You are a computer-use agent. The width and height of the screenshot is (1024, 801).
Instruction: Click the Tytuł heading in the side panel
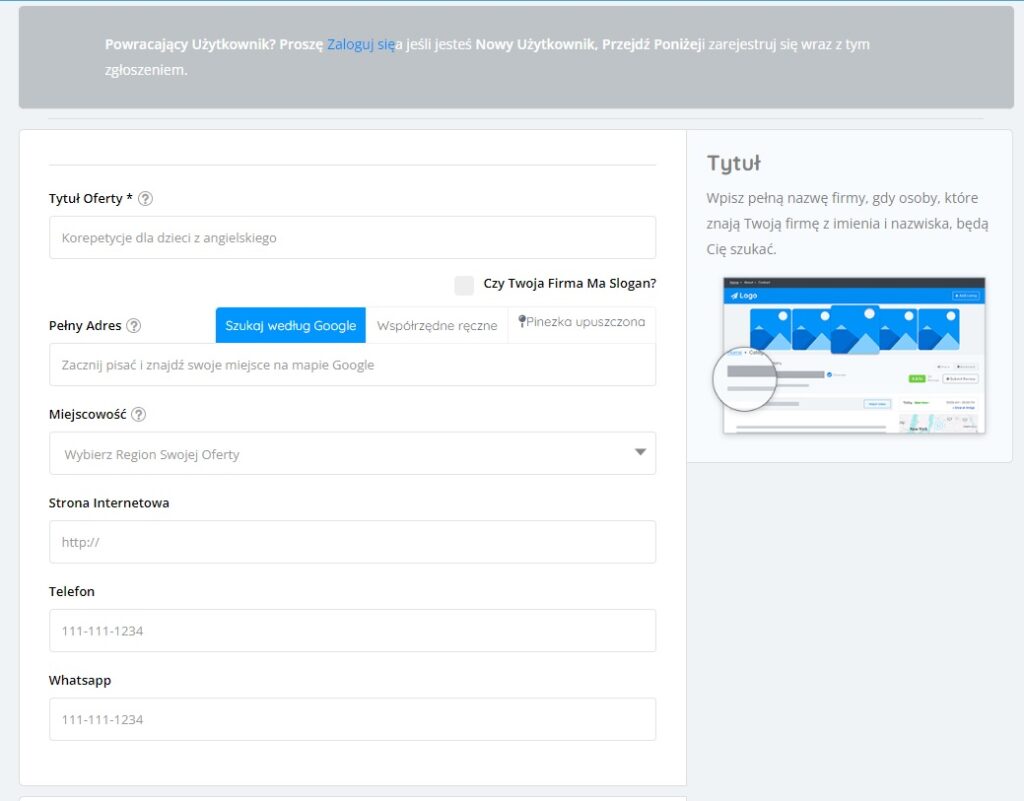(734, 163)
